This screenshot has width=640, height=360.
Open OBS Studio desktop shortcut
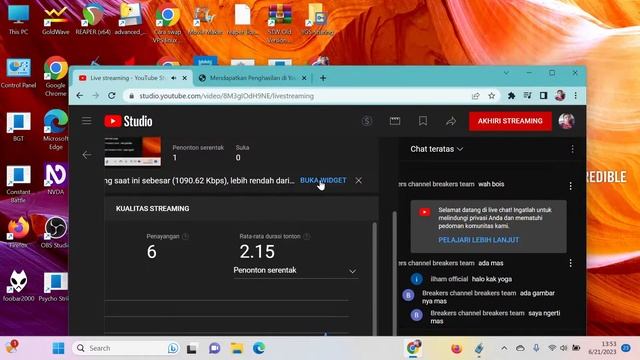[56, 232]
